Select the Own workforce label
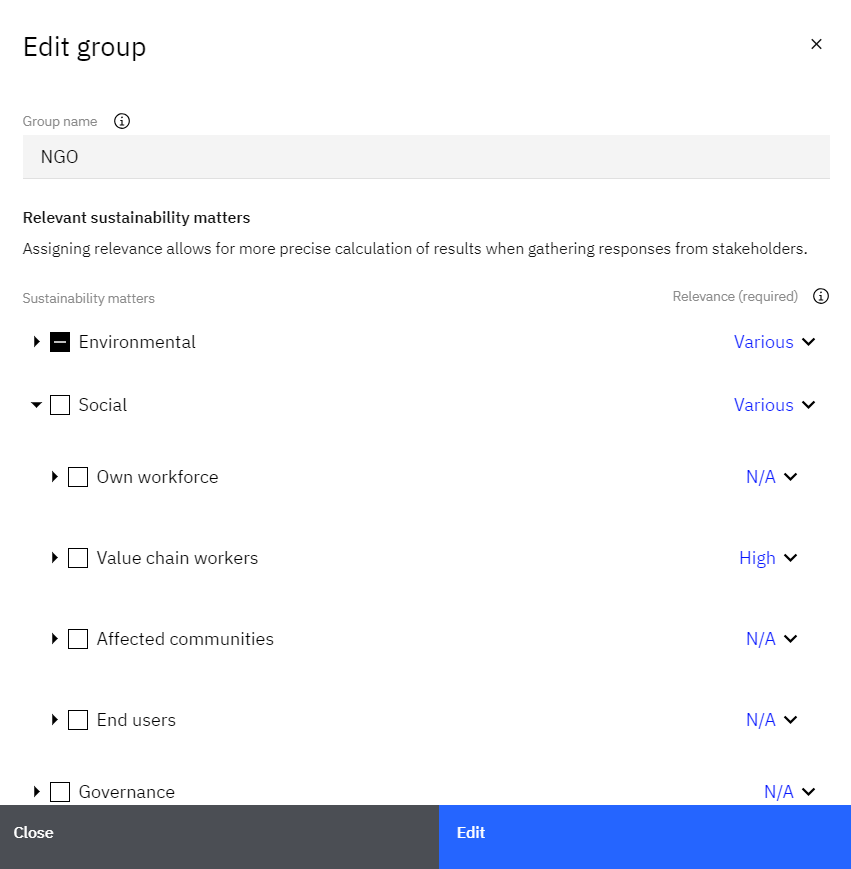Image resolution: width=851 pixels, height=869 pixels. click(x=157, y=477)
